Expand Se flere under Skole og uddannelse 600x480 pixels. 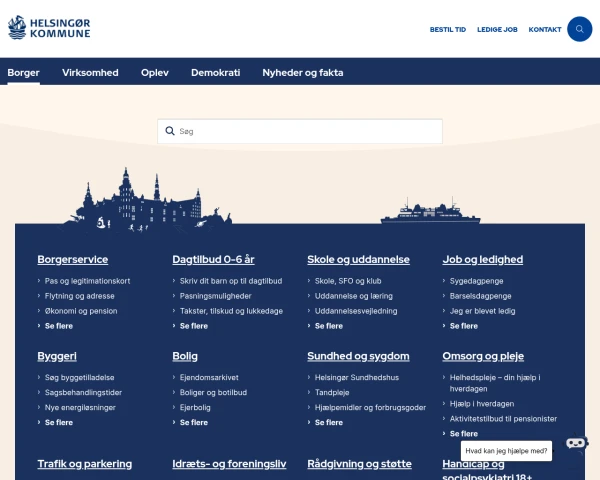pyautogui.click(x=329, y=326)
